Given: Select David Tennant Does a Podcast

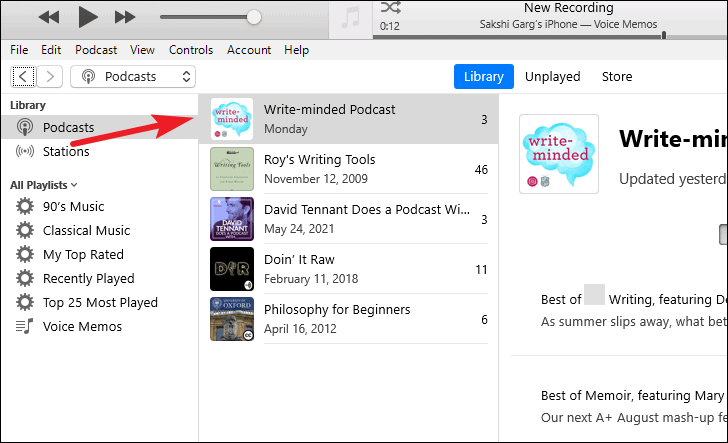Looking at the screenshot, I should click(349, 219).
